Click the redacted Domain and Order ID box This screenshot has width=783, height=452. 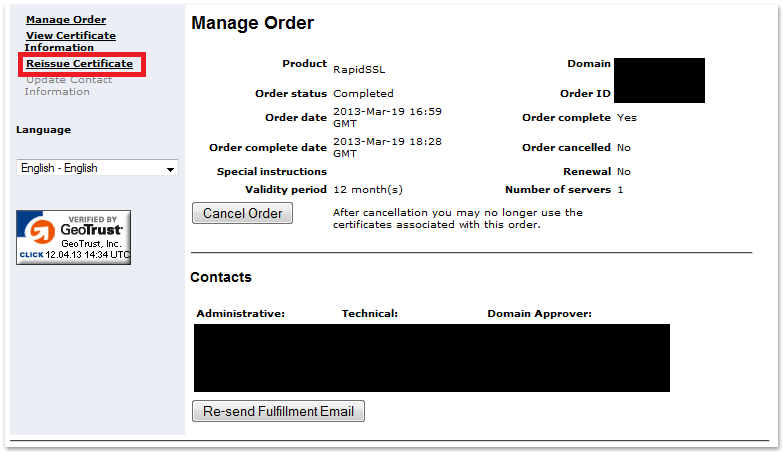point(659,80)
